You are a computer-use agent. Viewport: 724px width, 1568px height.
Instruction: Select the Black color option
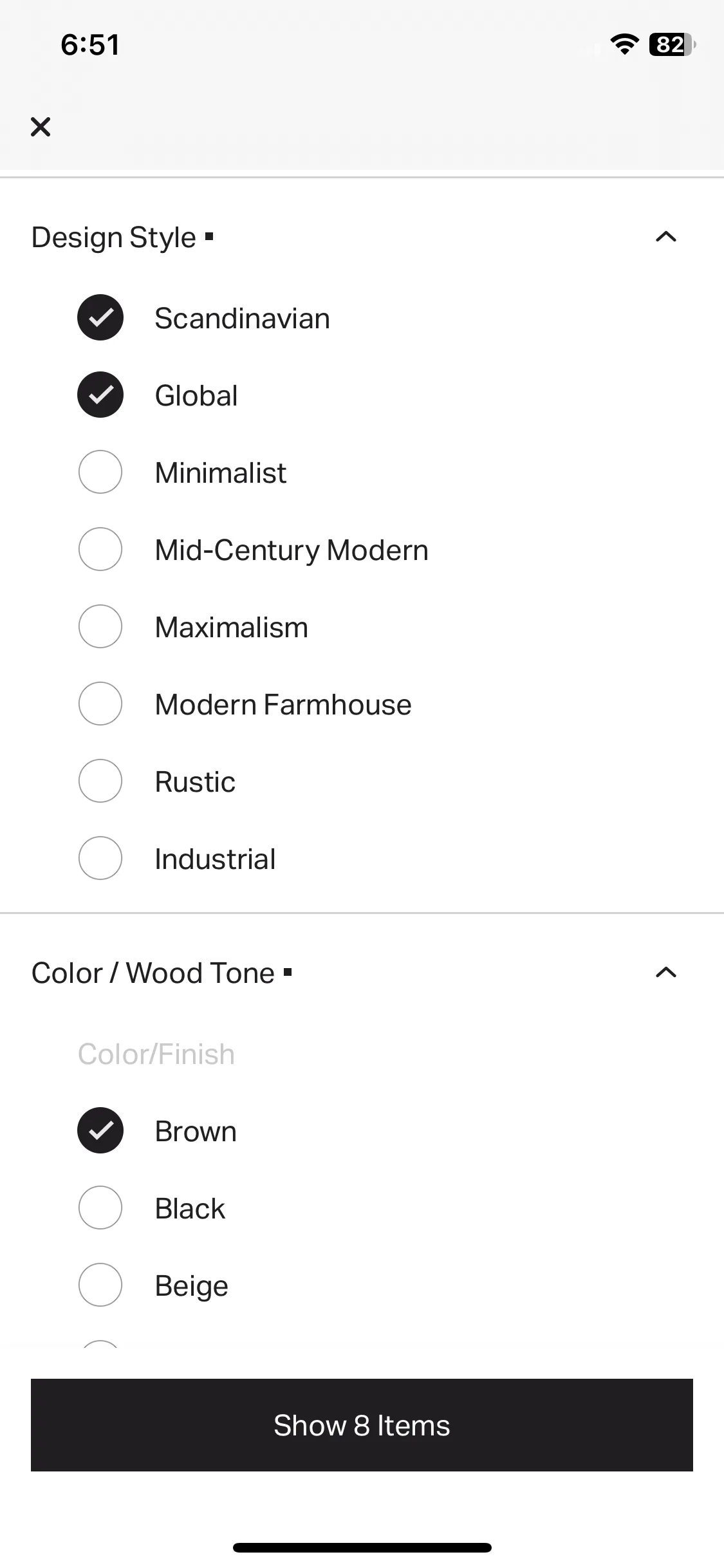pos(100,1208)
